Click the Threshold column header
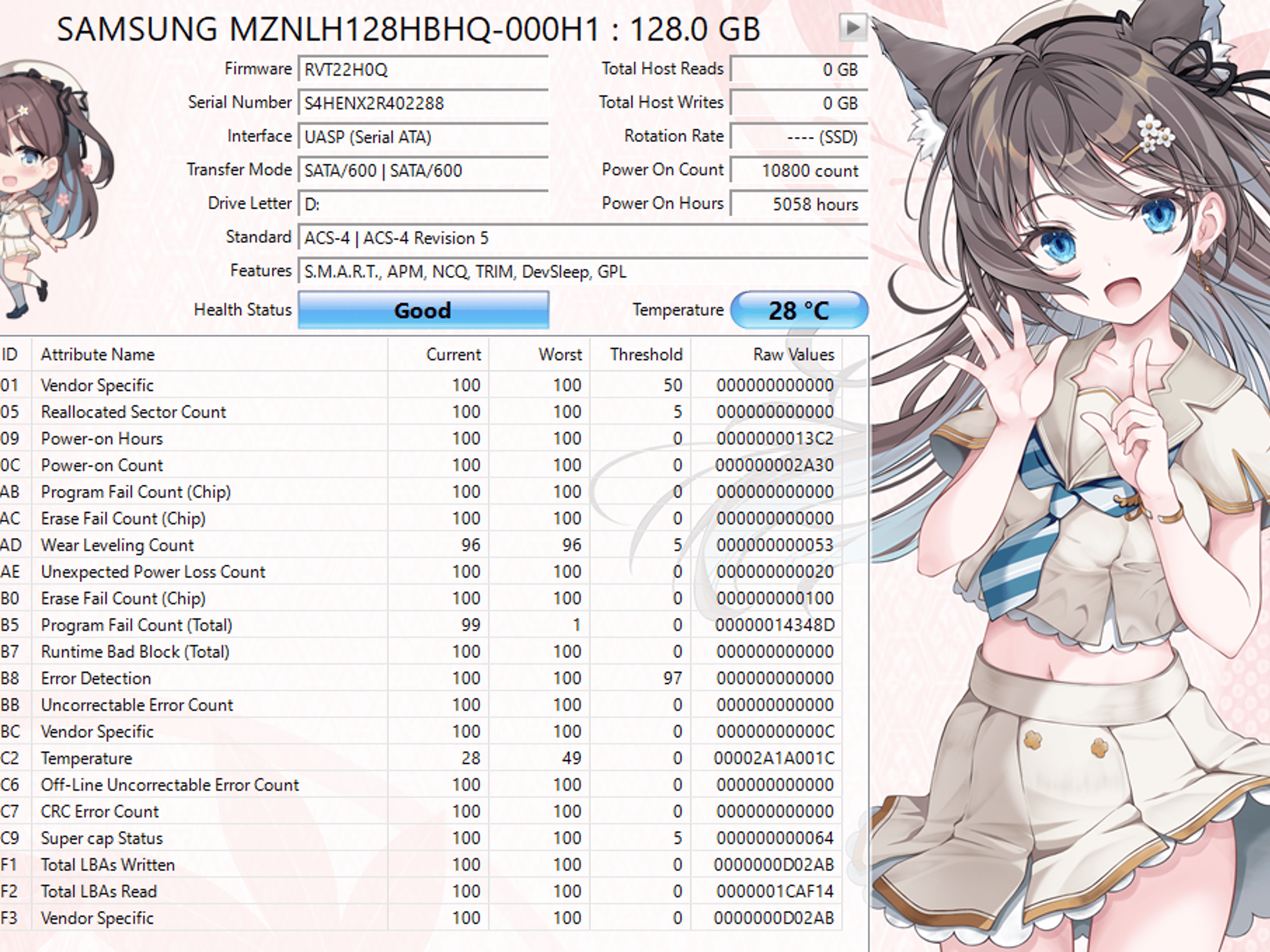The width and height of the screenshot is (1270, 952). tap(640, 355)
